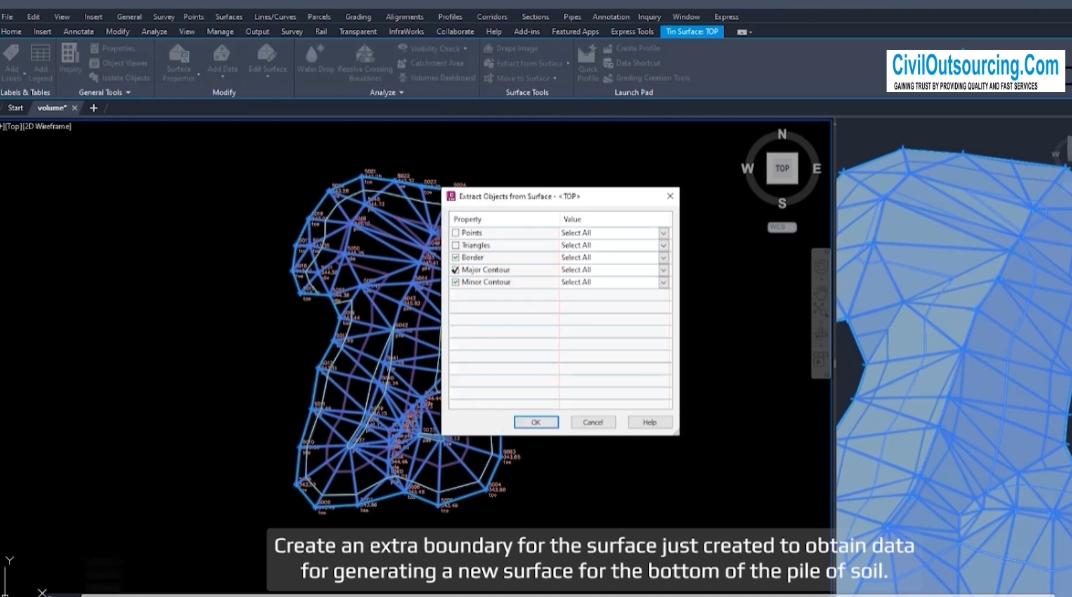Screen dimensions: 1072x597
Task: Add a new drawing tab
Action: pos(94,107)
